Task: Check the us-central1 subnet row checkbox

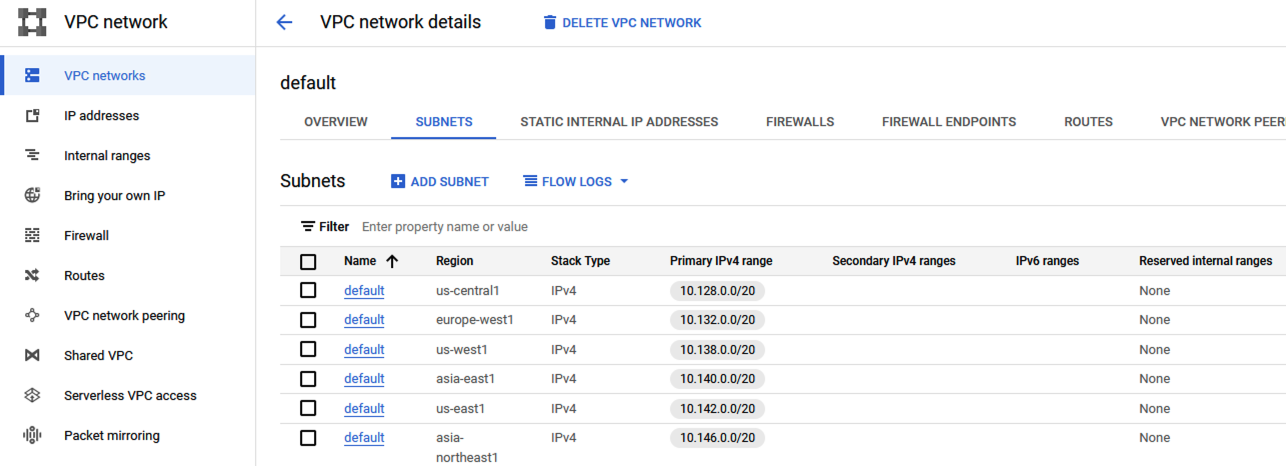Action: coord(308,290)
